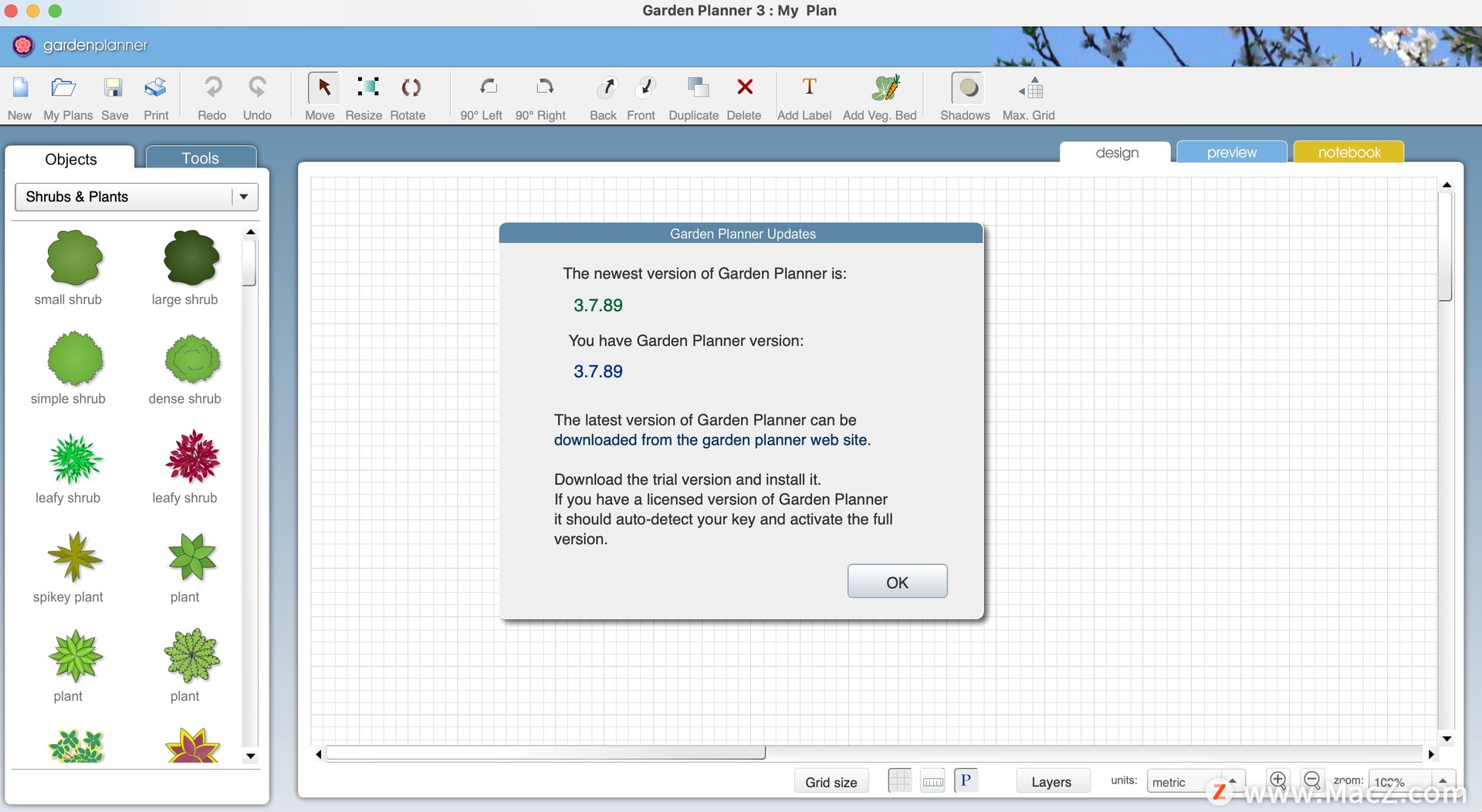Viewport: 1482px width, 812px height.
Task: Save the plan with the disk icon
Action: click(x=113, y=88)
